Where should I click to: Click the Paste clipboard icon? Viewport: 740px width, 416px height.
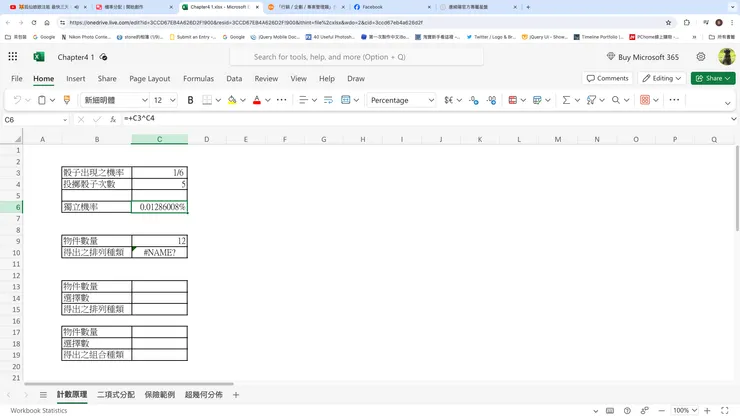(x=42, y=100)
